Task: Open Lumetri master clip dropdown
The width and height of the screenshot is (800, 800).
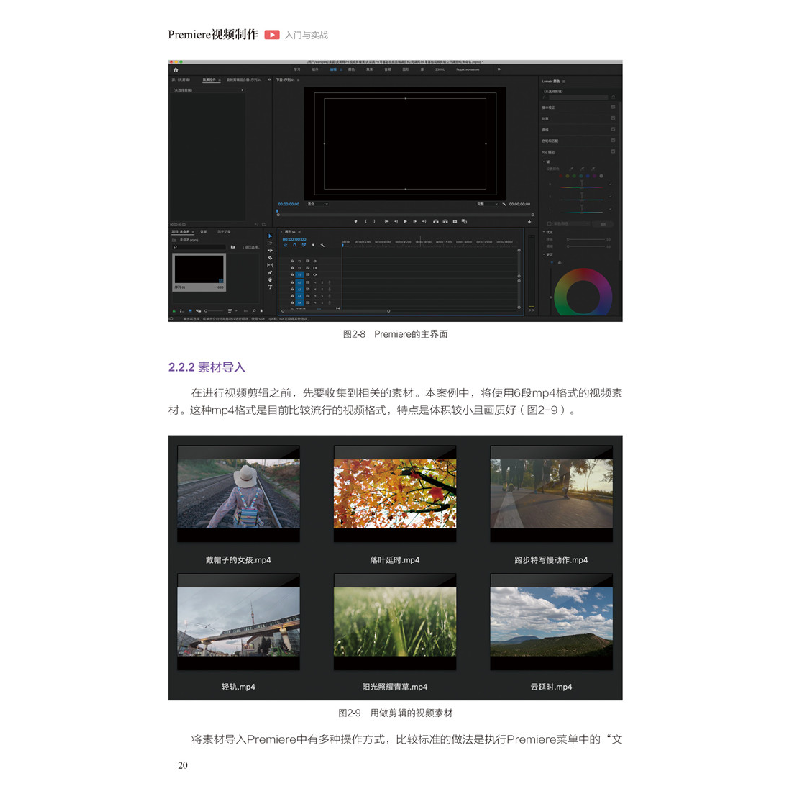Action: (x=579, y=97)
